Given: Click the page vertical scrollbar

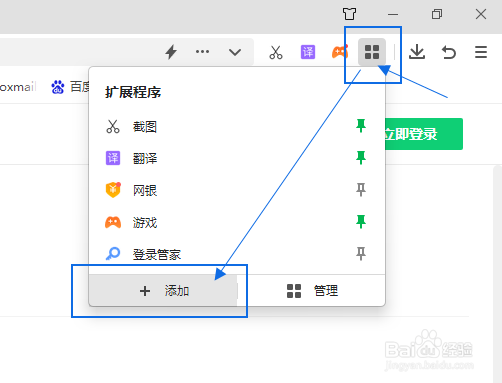Looking at the screenshot, I should click(497, 274).
